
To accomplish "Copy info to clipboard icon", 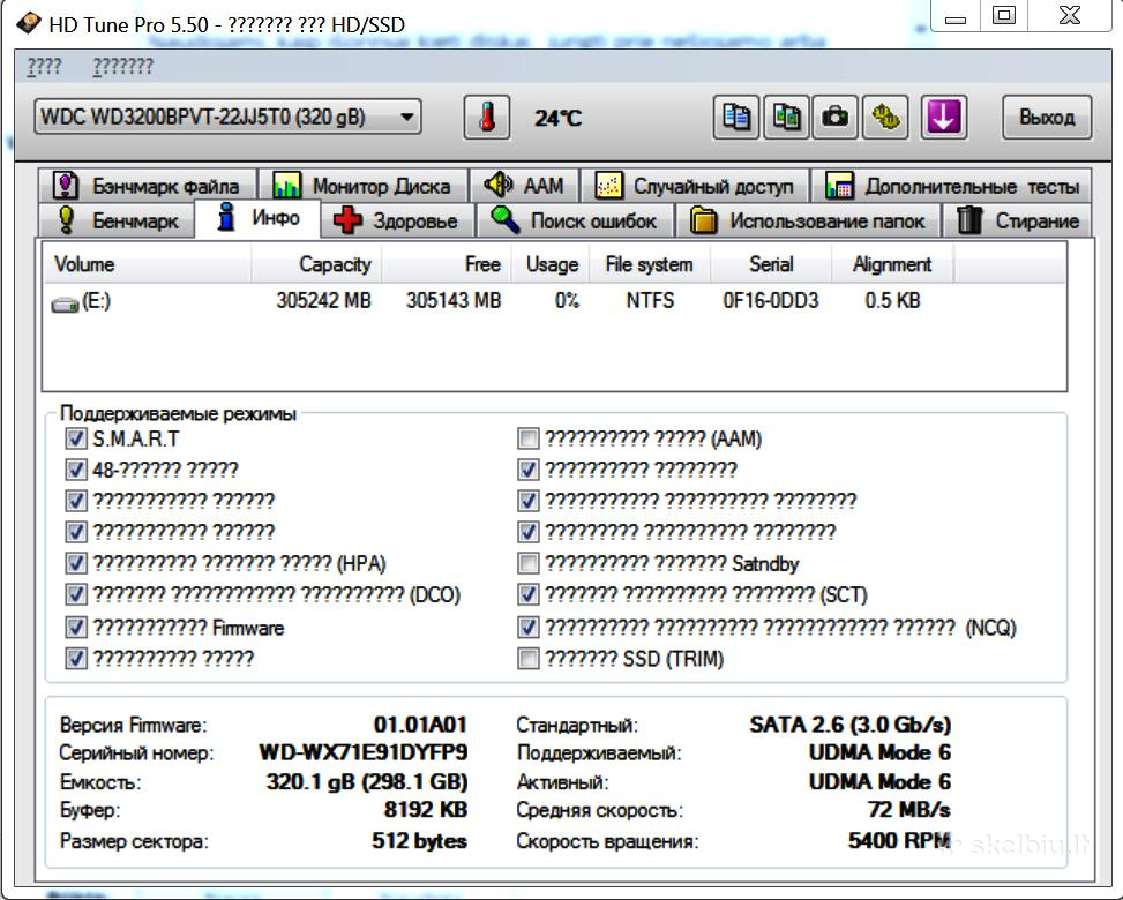I will tap(736, 117).
